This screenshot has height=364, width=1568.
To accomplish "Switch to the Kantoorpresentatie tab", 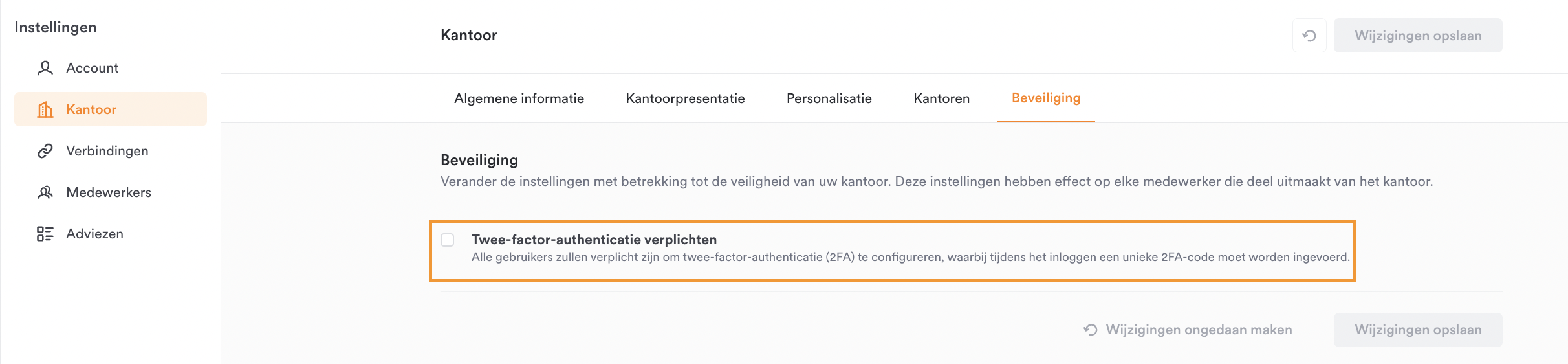I will click(x=685, y=98).
